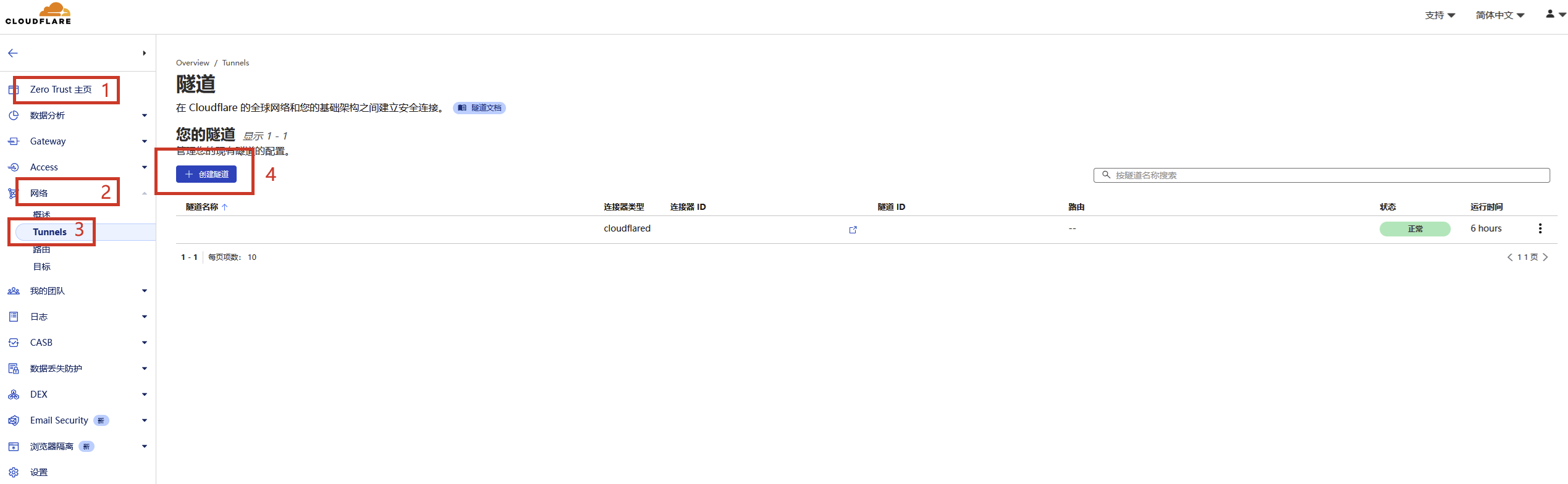The width and height of the screenshot is (1568, 484).
Task: Click the Tunnels breadcrumb link
Action: tap(235, 63)
